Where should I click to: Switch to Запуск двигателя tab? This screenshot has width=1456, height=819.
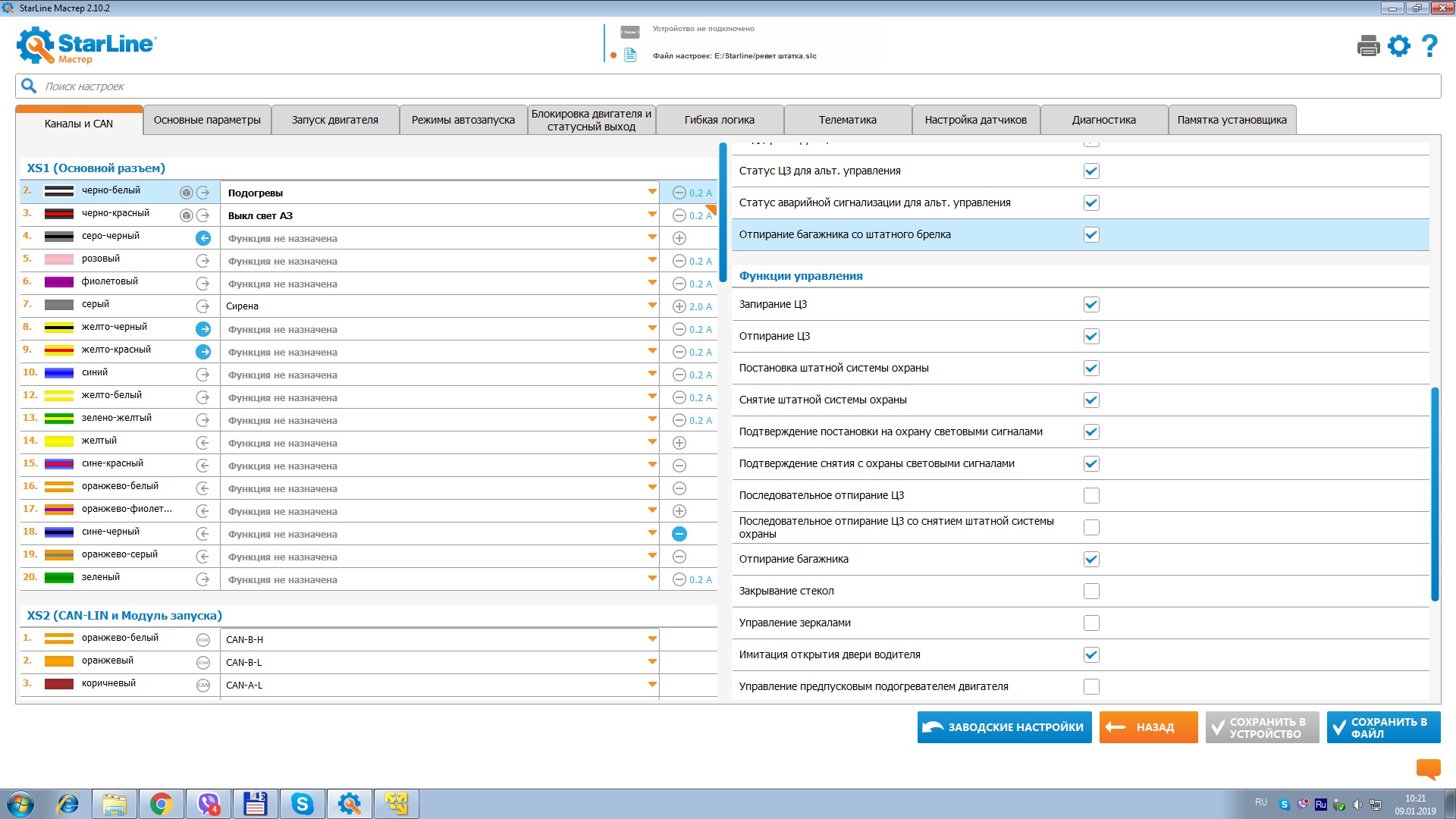tap(334, 120)
